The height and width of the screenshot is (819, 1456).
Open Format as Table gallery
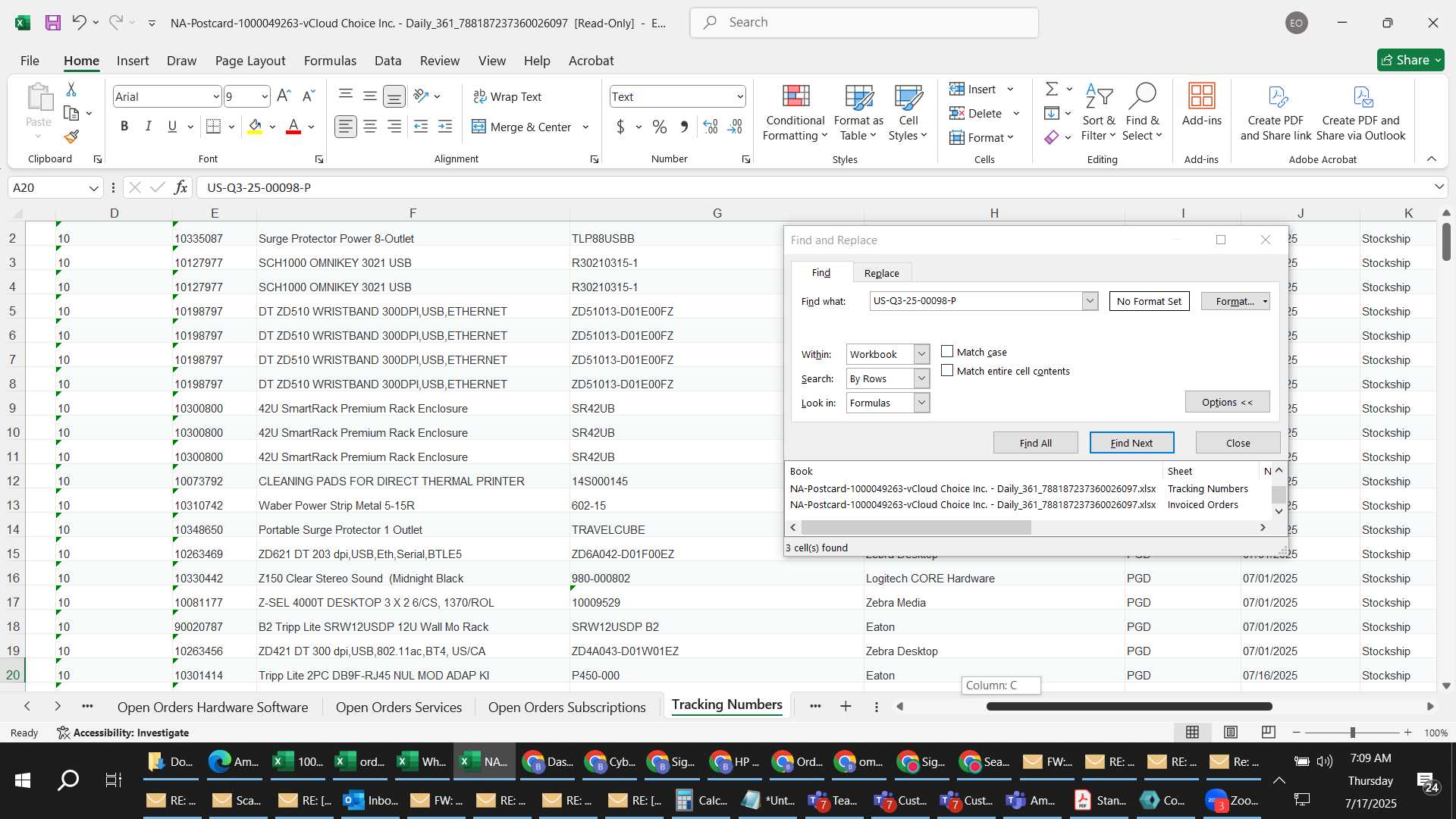[858, 113]
